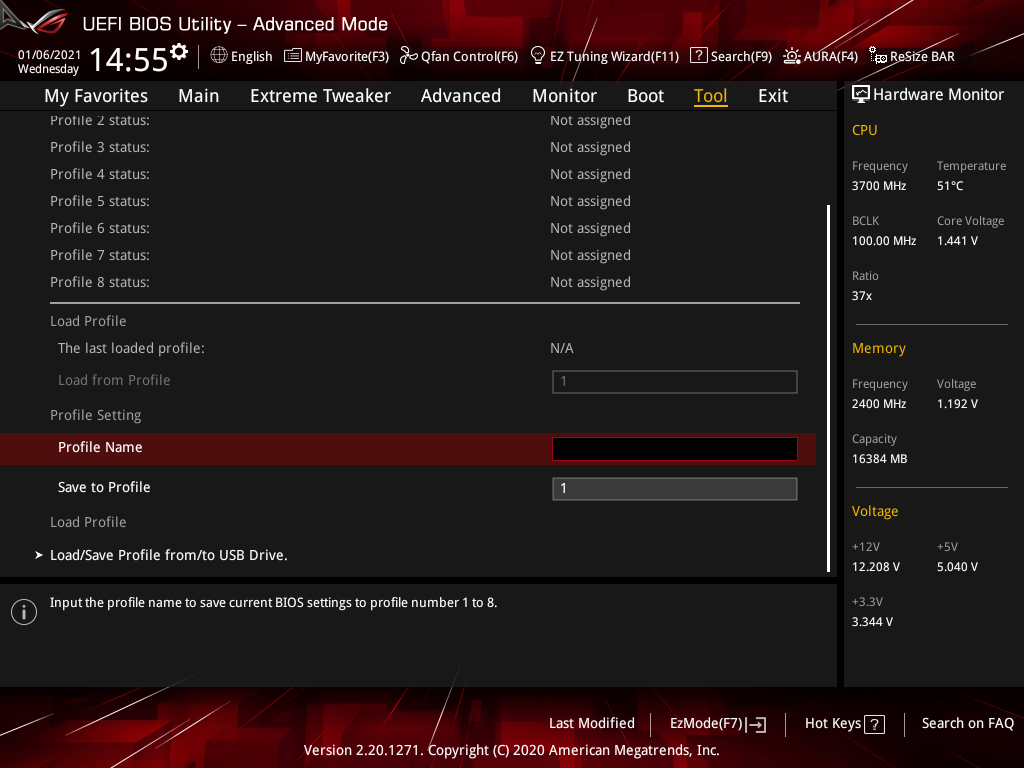Click the Hardware Monitor display icon
Image resolution: width=1024 pixels, height=768 pixels.
[861, 95]
